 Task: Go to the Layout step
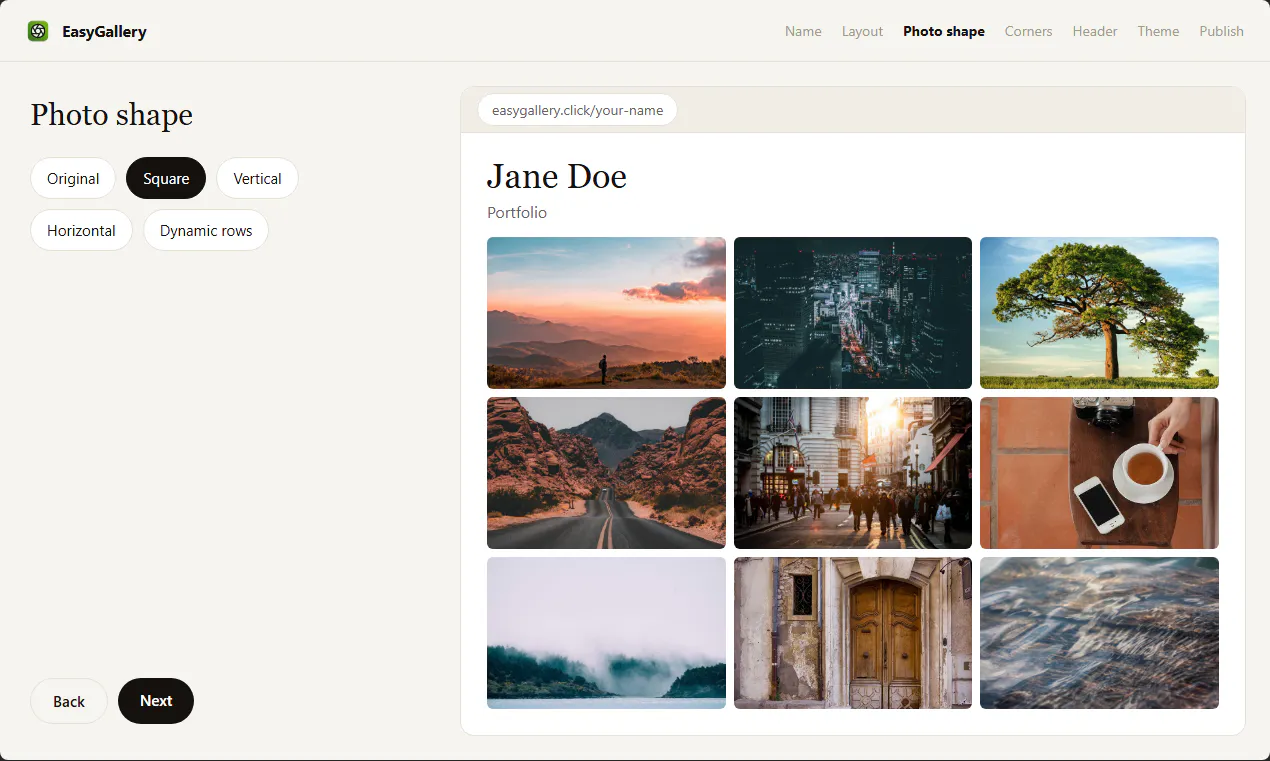(x=862, y=31)
